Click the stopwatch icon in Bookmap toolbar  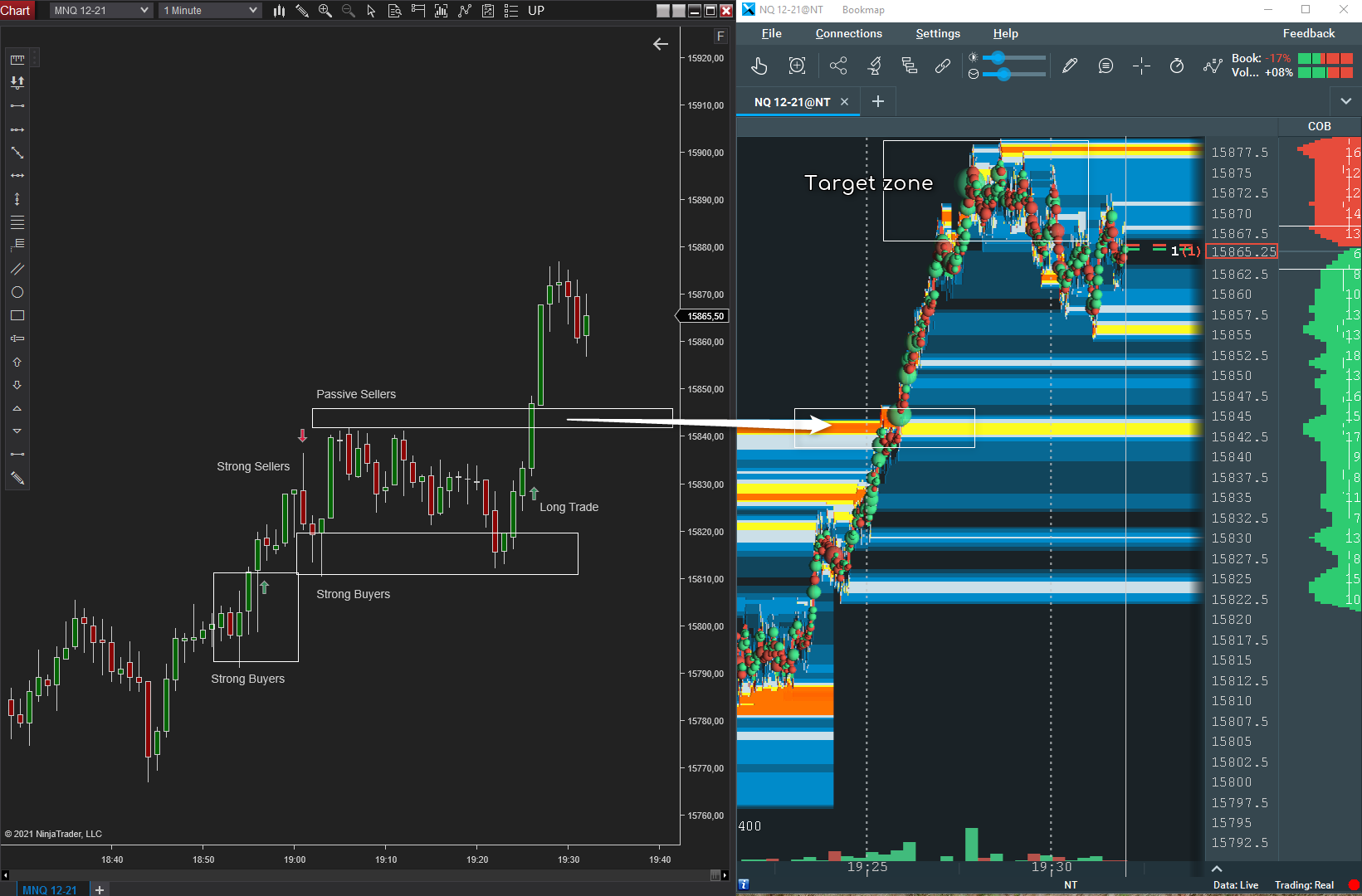pos(1177,66)
